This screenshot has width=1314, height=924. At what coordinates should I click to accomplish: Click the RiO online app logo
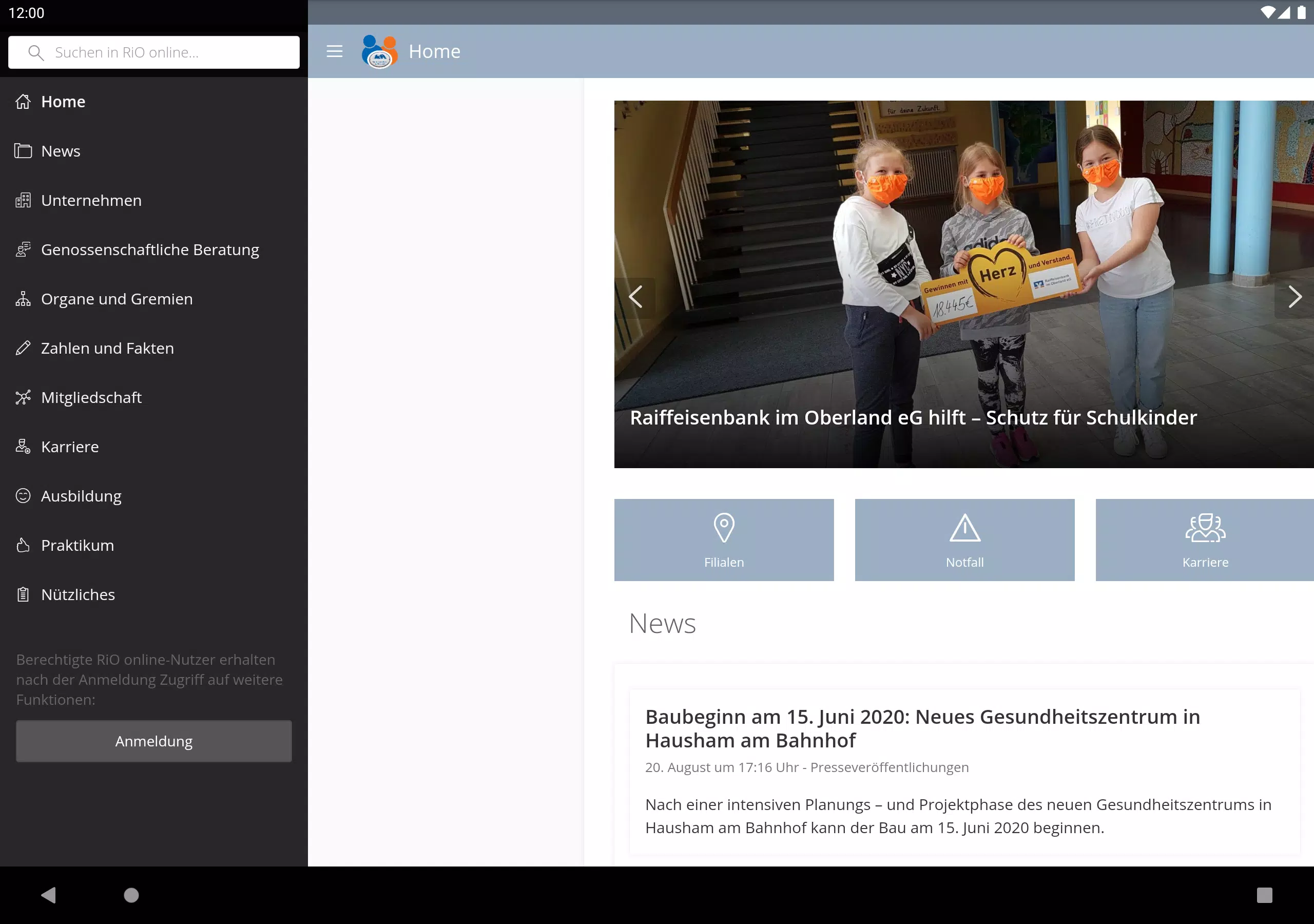(379, 51)
